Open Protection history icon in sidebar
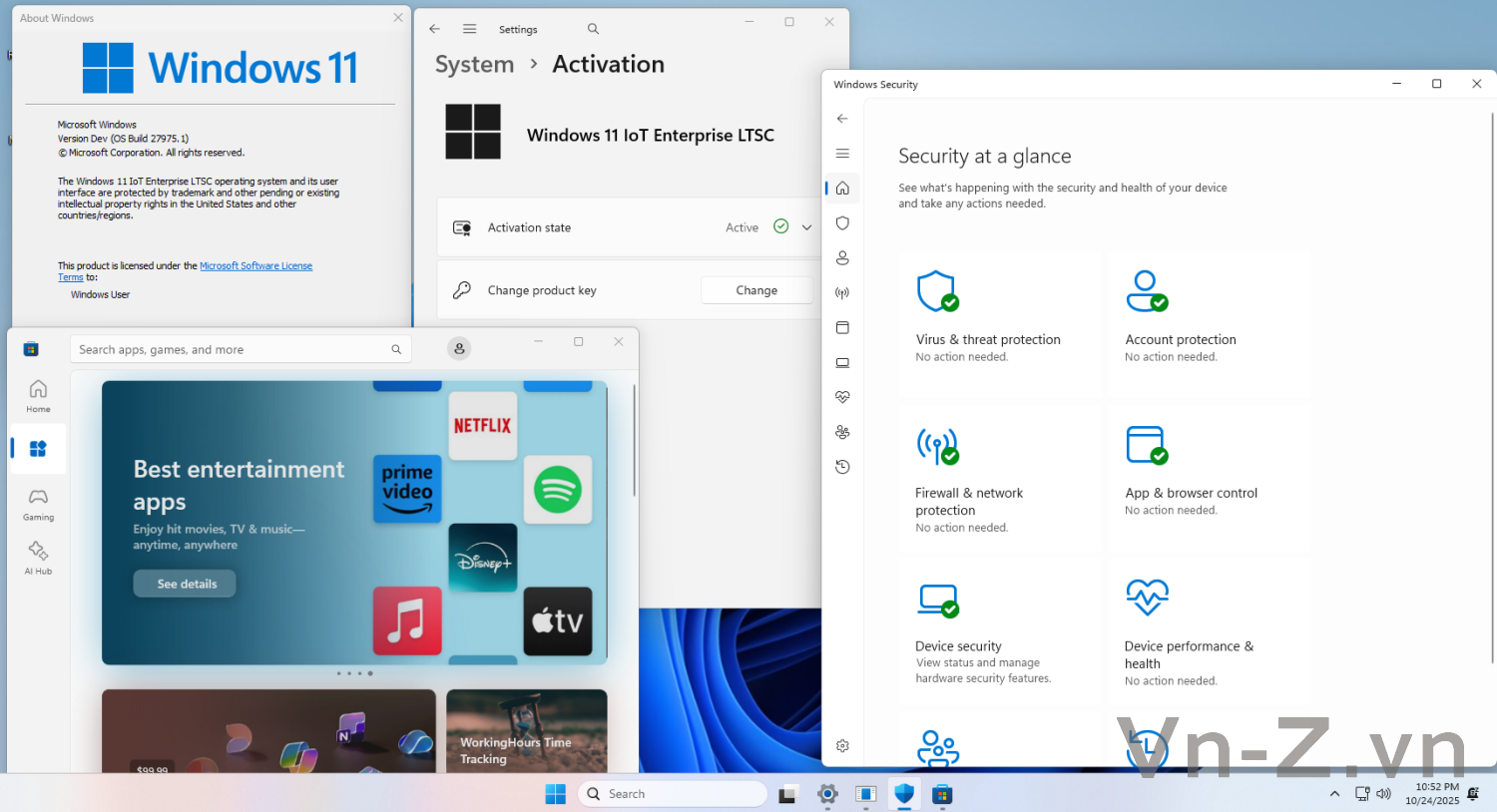The image size is (1497, 812). [x=842, y=467]
